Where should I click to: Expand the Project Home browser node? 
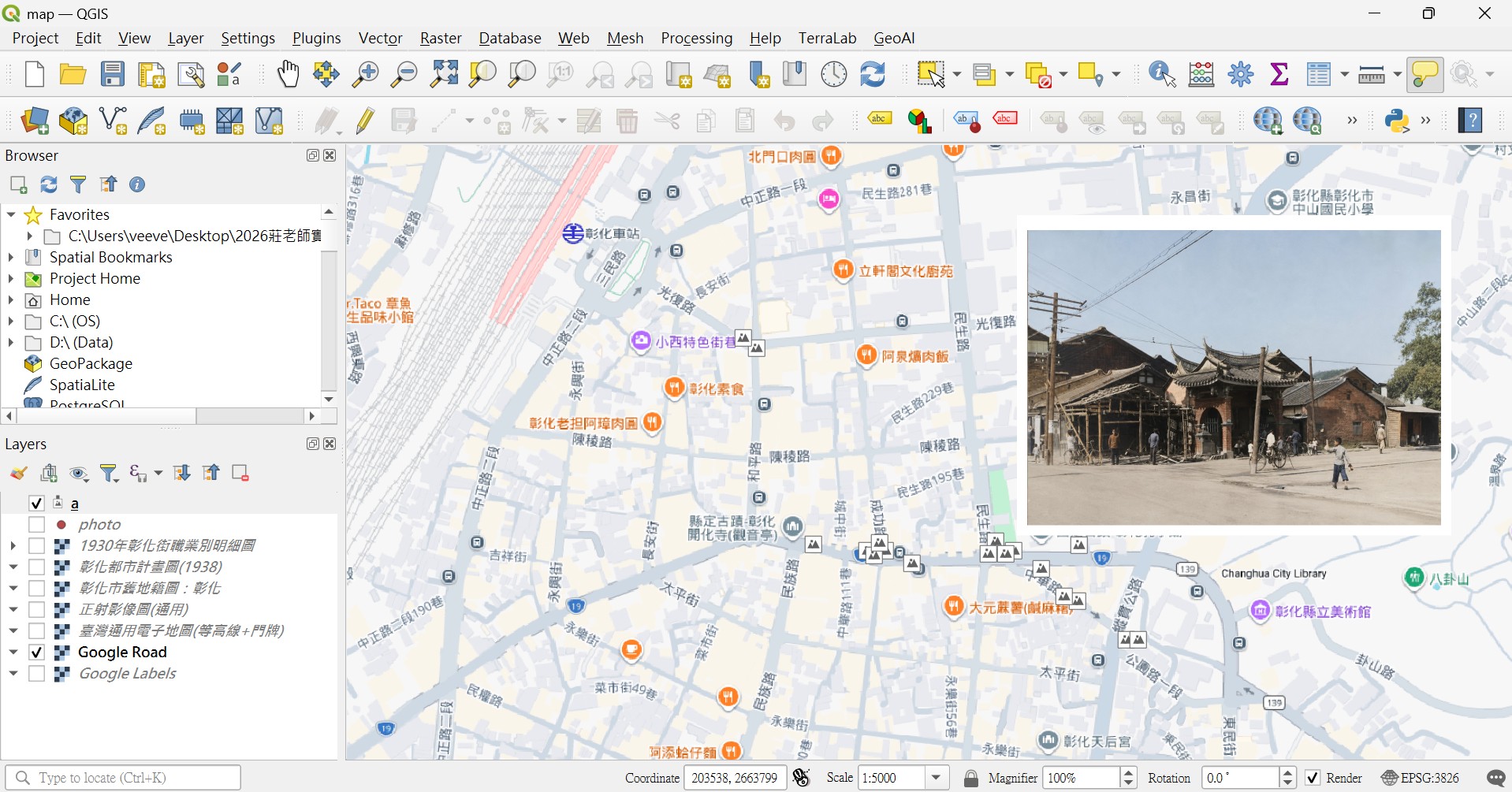coord(11,278)
